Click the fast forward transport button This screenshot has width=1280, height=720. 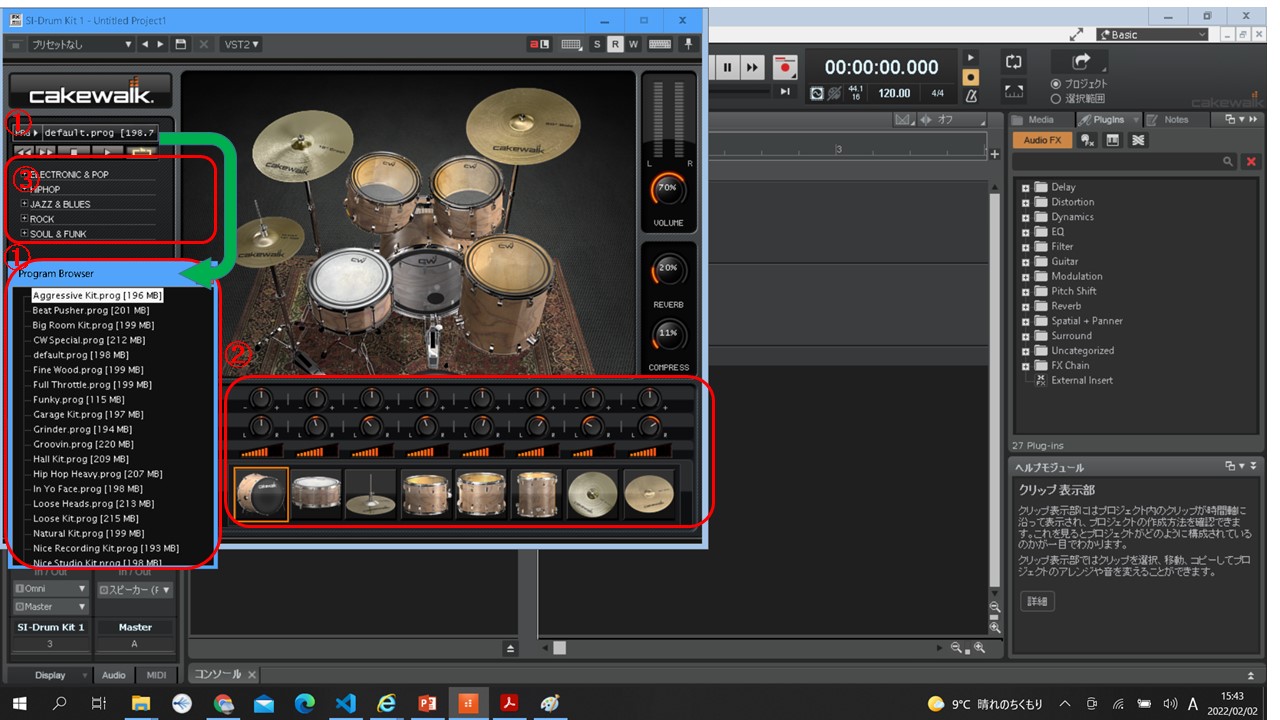click(752, 68)
